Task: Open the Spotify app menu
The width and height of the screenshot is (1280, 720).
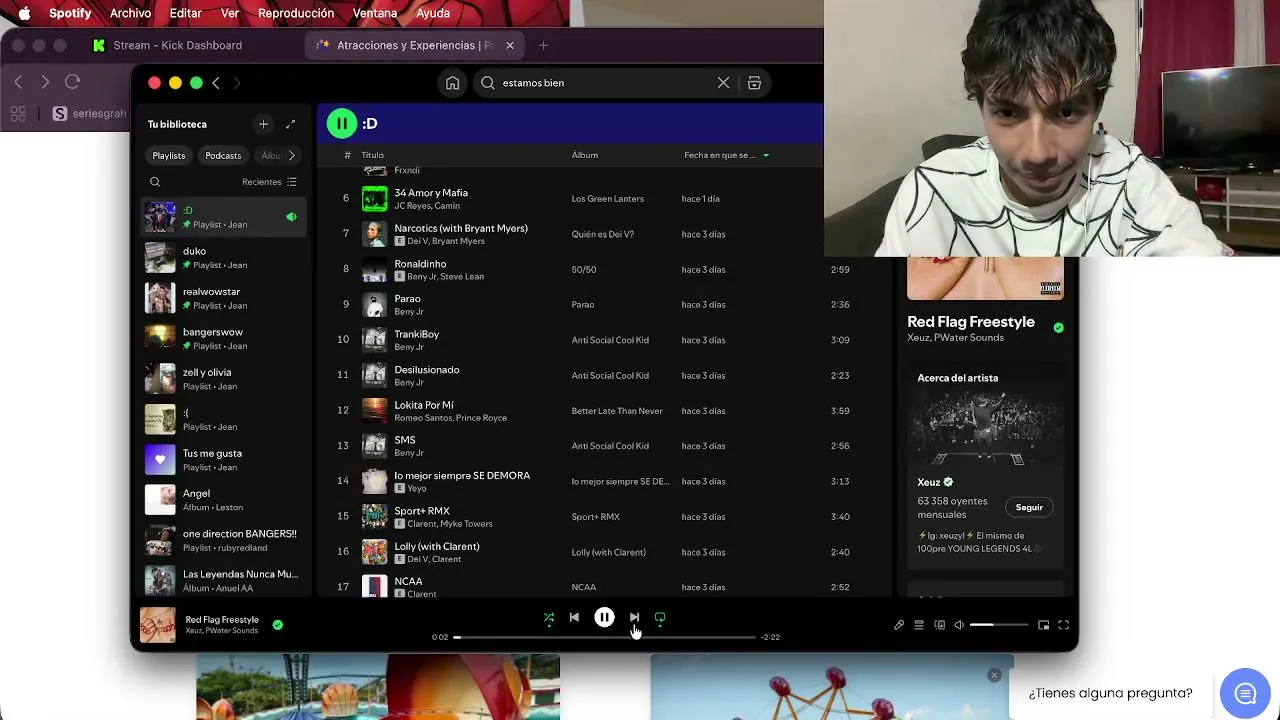Action: click(70, 13)
